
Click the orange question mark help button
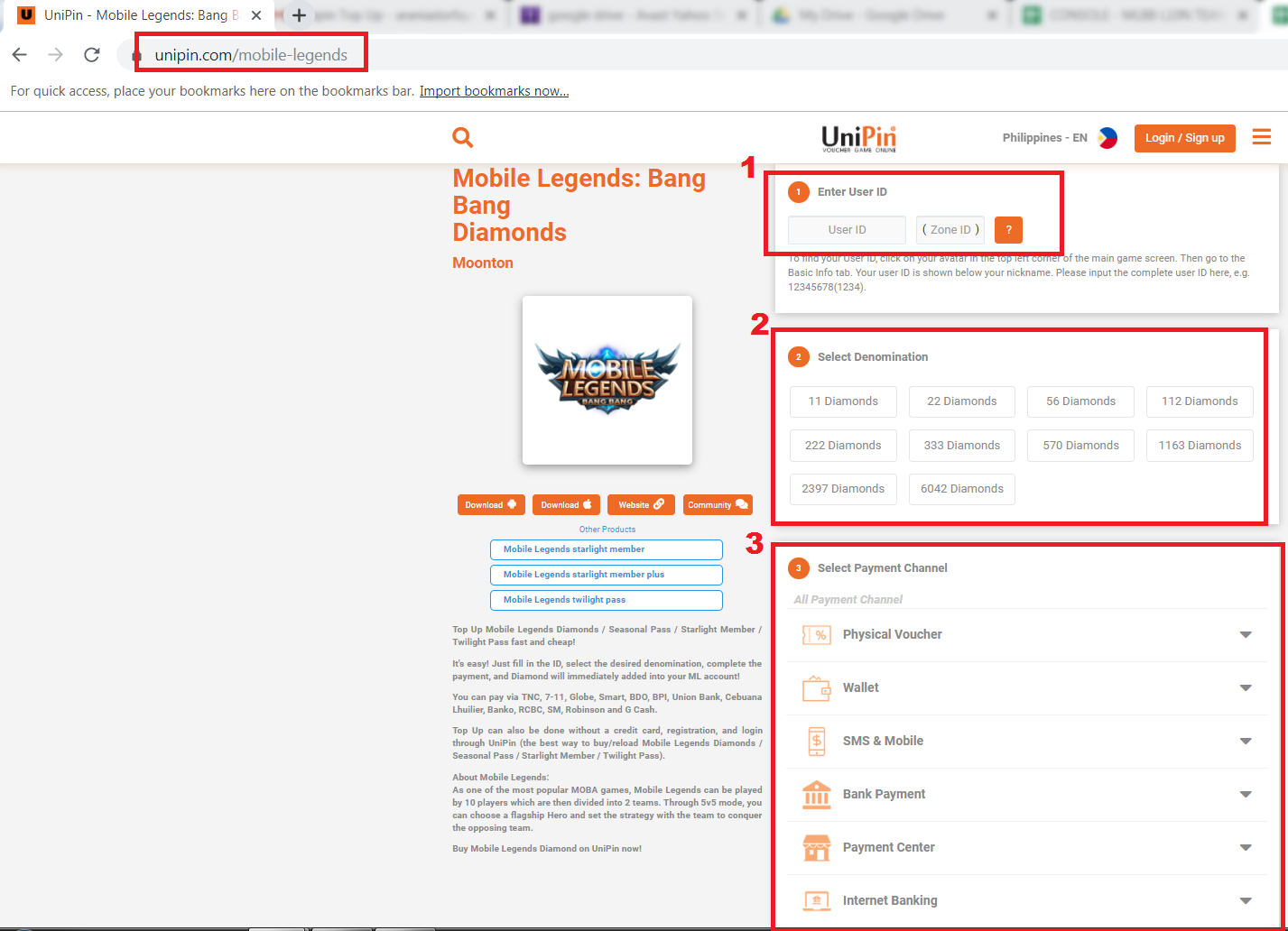pos(1008,230)
